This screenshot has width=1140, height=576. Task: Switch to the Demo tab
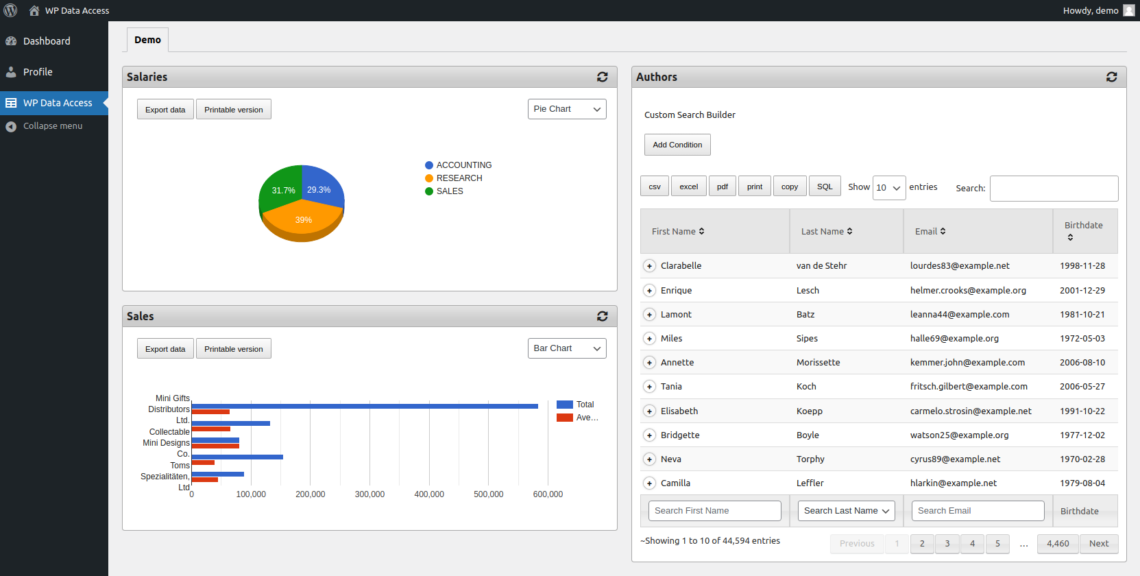click(x=147, y=40)
